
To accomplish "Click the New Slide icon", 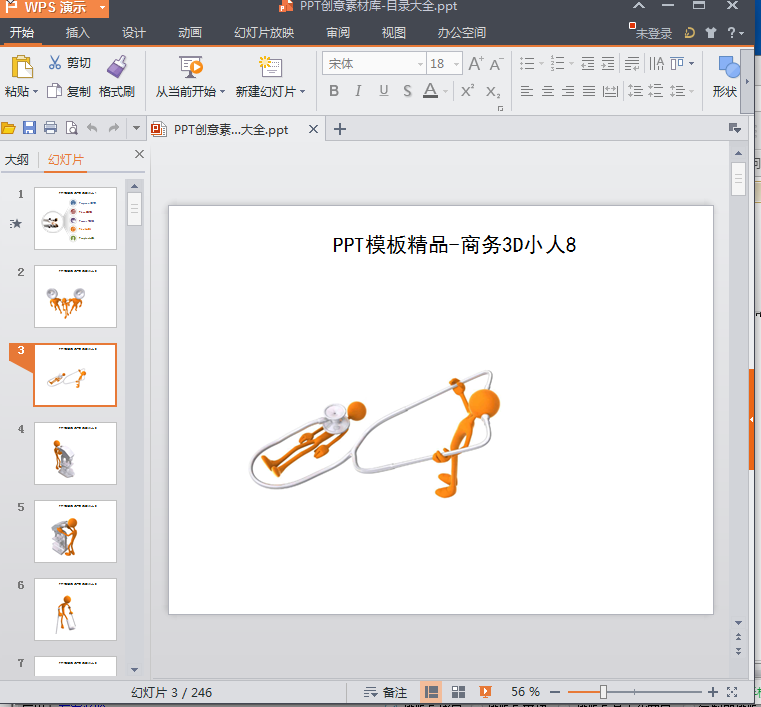I will tap(270, 66).
